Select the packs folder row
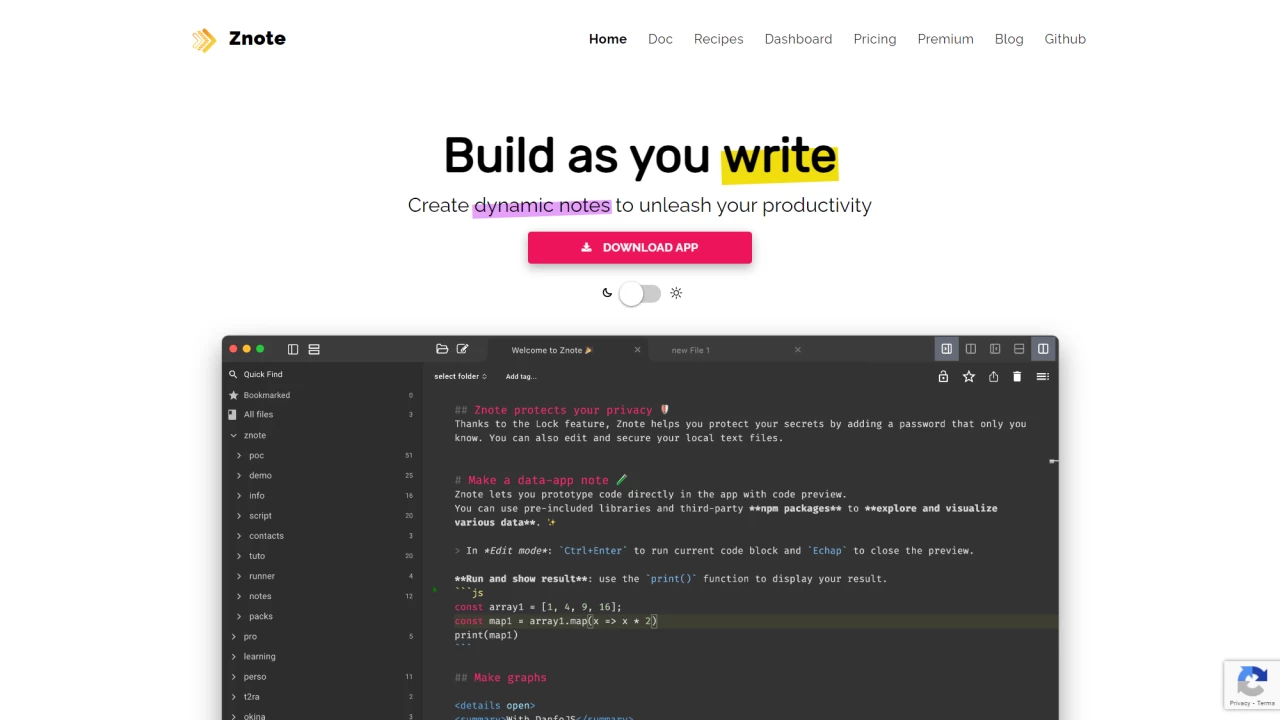Screen dimensions: 1280x720 point(320,616)
